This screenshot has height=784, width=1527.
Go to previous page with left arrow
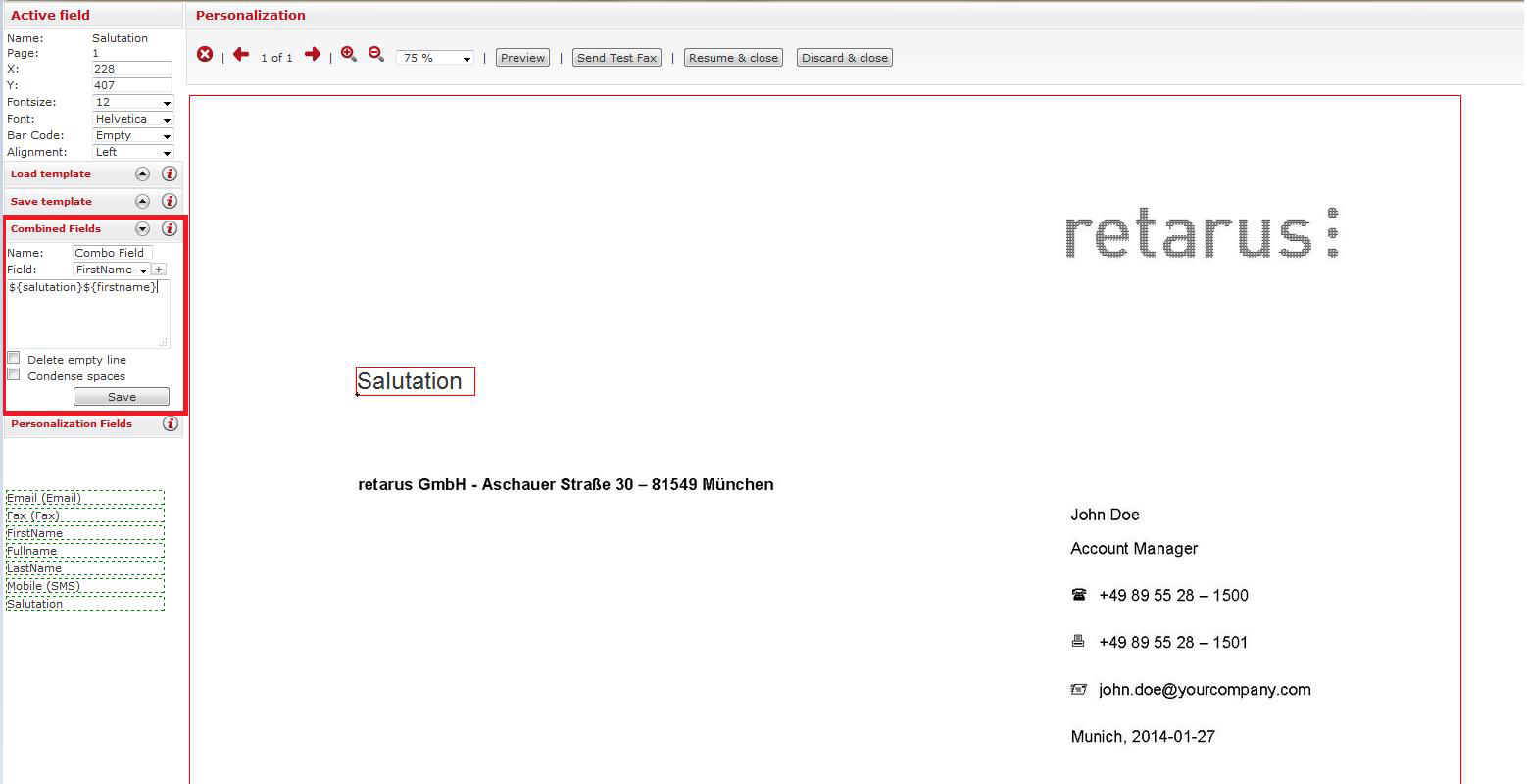point(241,55)
